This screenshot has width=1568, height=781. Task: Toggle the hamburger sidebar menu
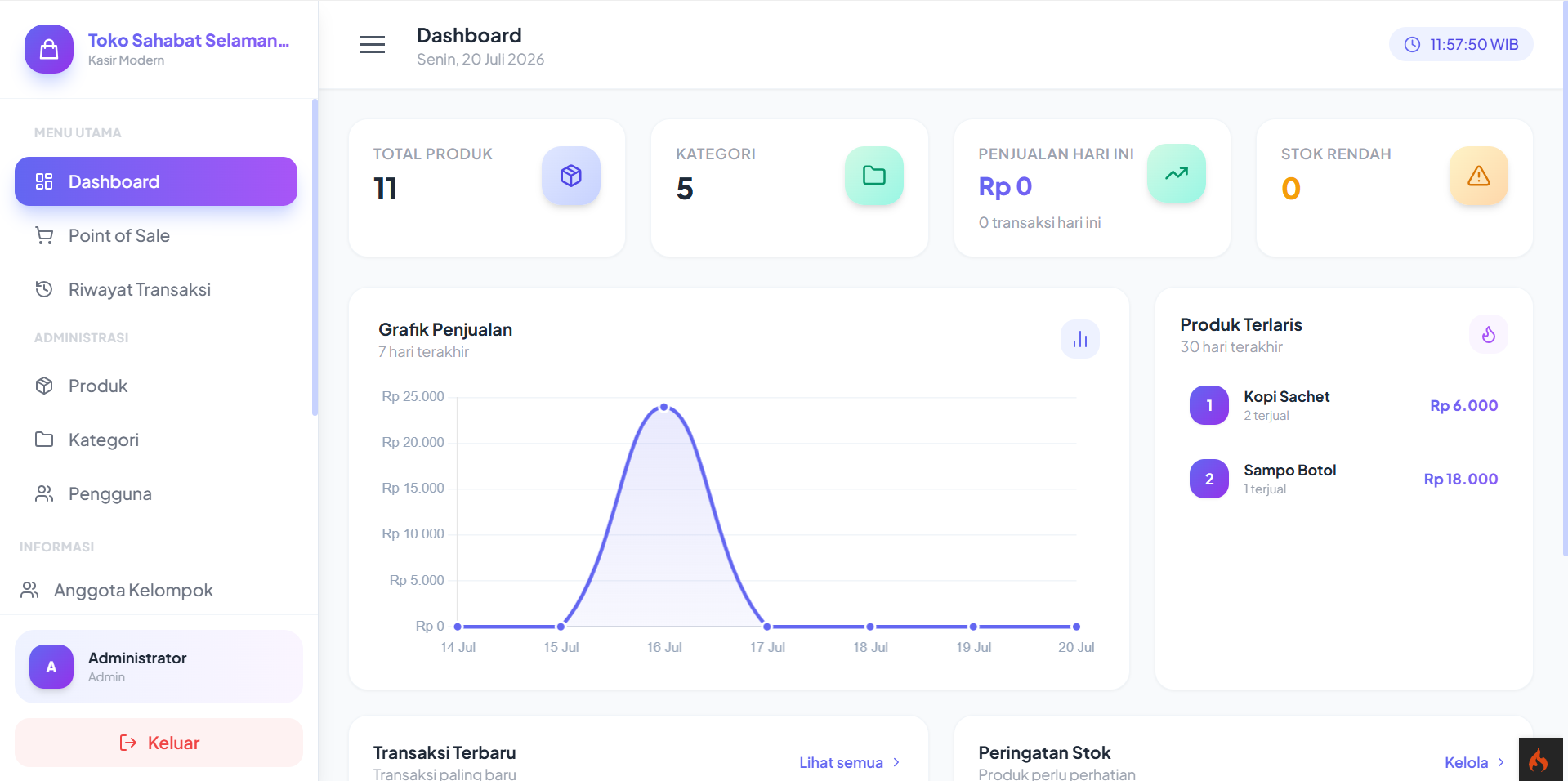[x=373, y=45]
